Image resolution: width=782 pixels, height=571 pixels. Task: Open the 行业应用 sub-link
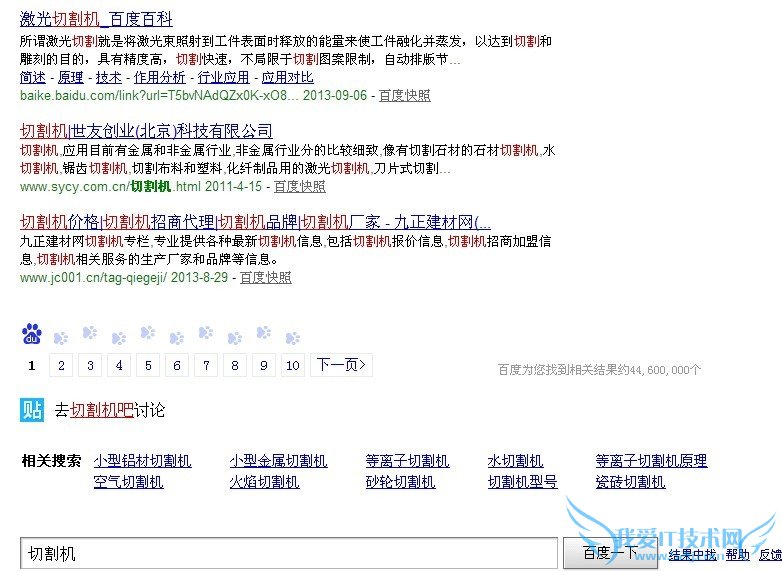pos(223,77)
